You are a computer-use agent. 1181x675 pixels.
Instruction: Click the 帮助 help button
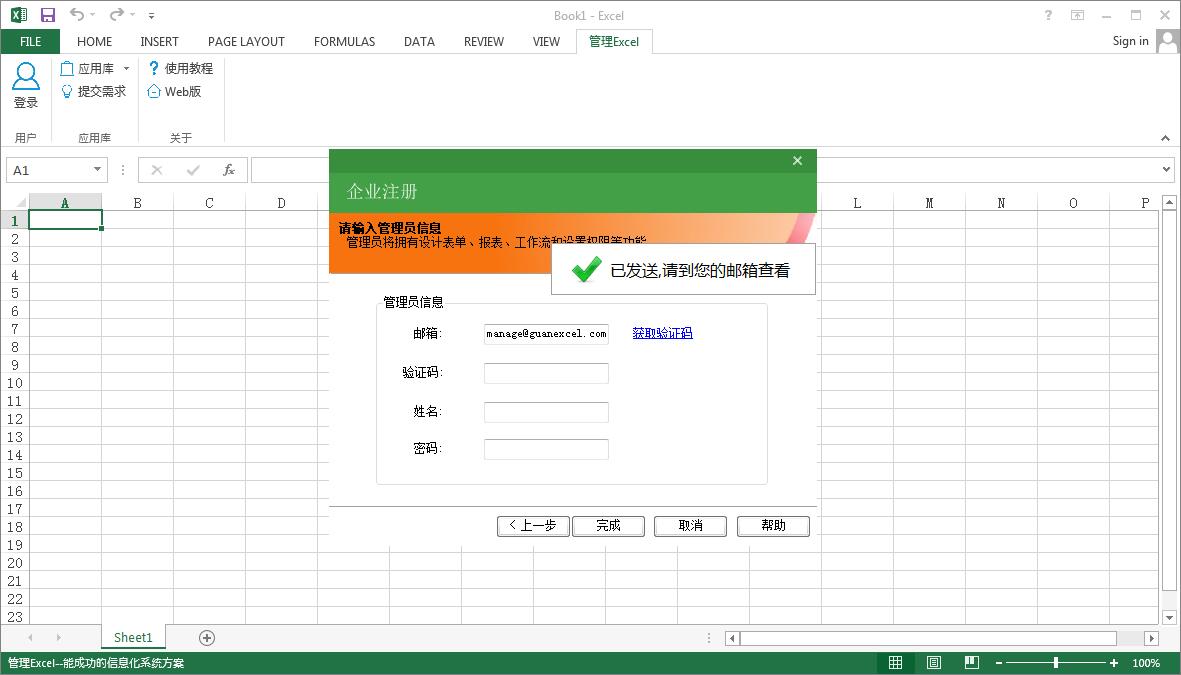[x=774, y=526]
